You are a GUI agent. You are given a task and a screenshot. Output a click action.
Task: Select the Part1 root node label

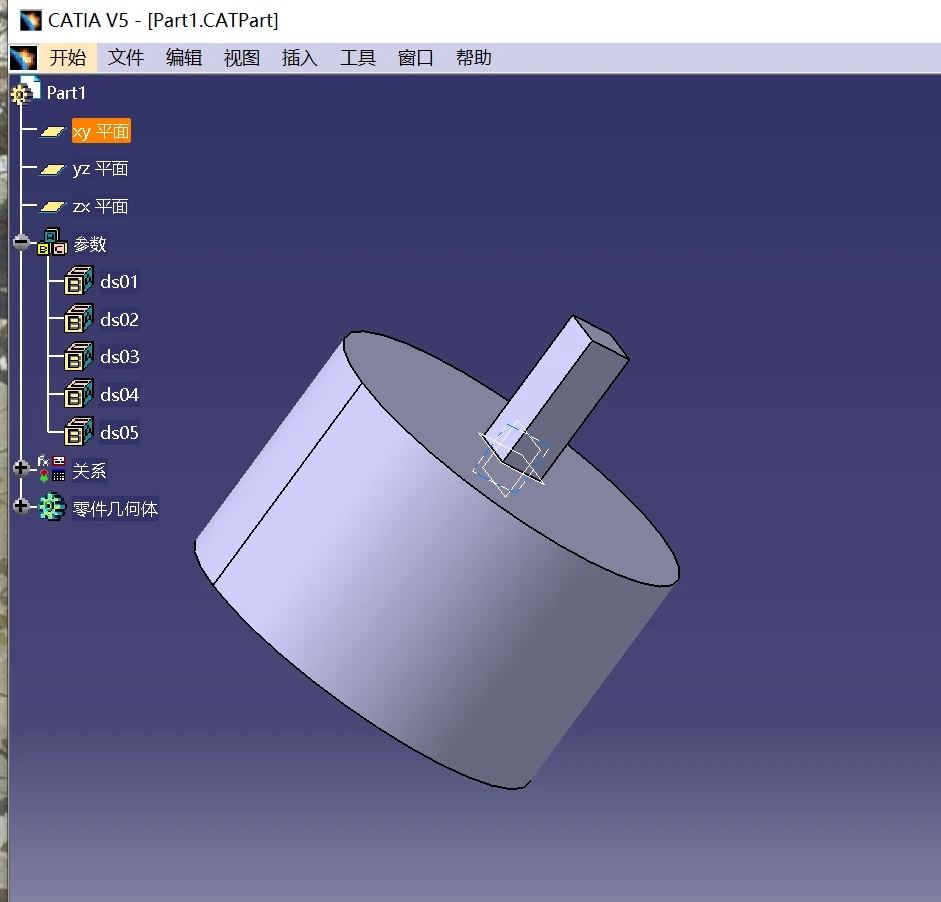(x=66, y=93)
